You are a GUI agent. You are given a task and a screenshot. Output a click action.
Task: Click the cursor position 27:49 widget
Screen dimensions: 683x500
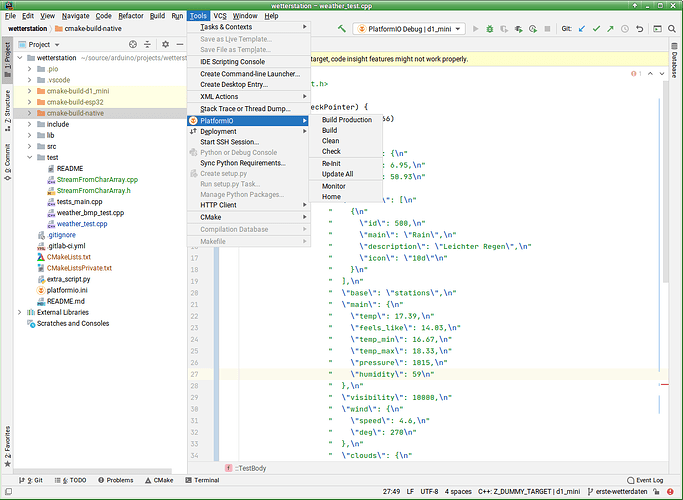391,492
